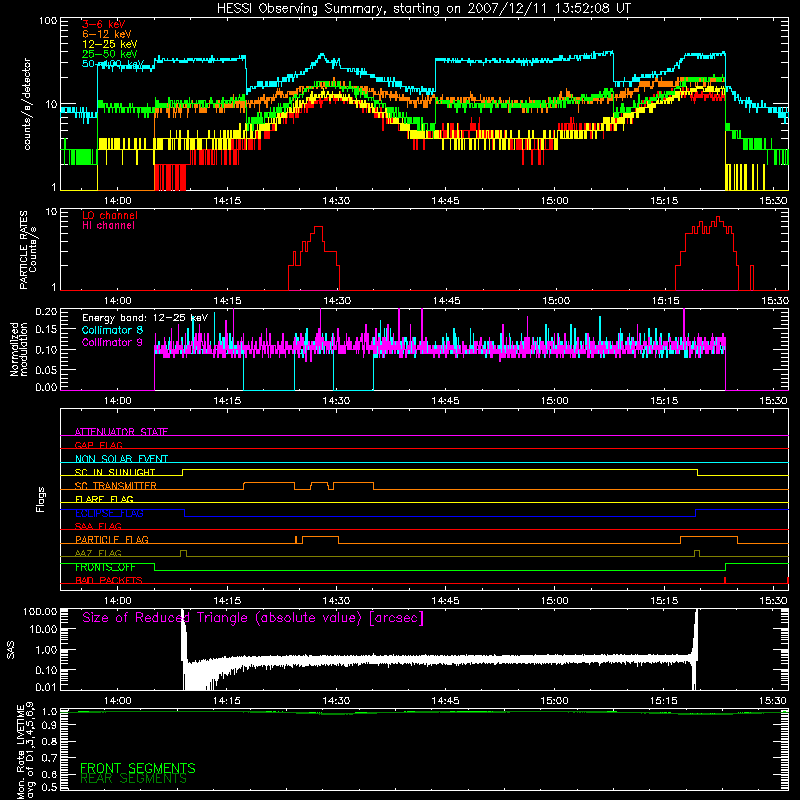The image size is (800, 800).
Task: Click the SAS axis label
Action: point(10,650)
